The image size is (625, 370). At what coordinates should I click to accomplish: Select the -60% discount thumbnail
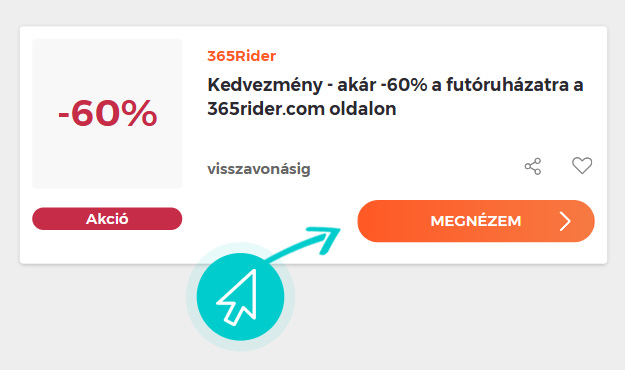tap(107, 114)
